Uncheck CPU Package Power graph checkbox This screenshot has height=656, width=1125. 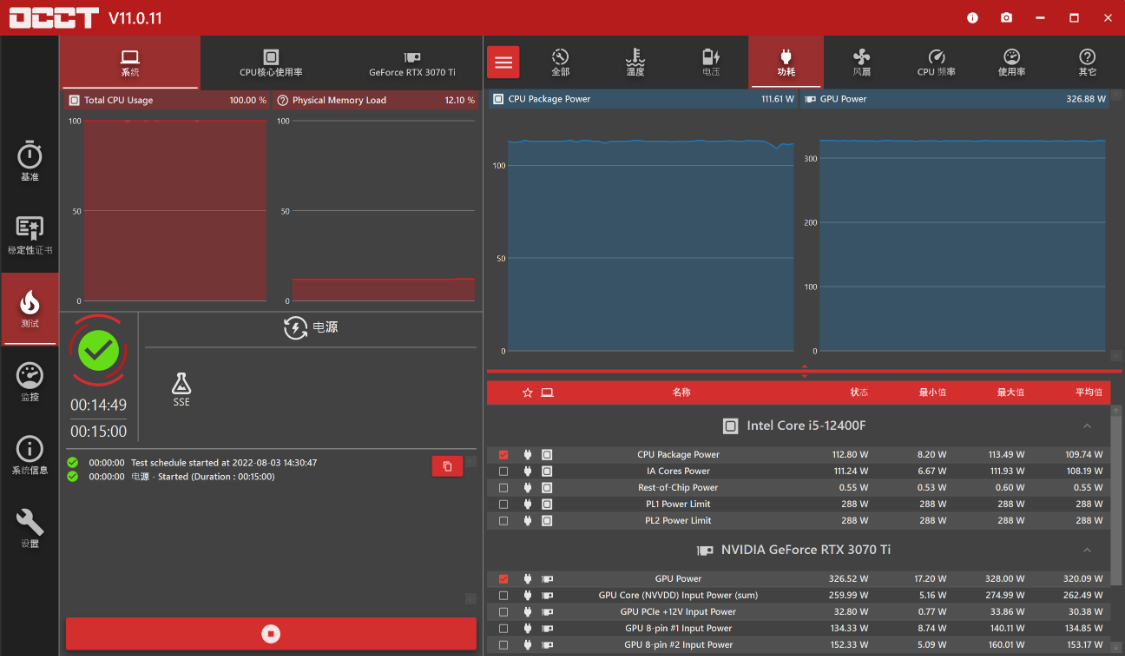coord(504,454)
